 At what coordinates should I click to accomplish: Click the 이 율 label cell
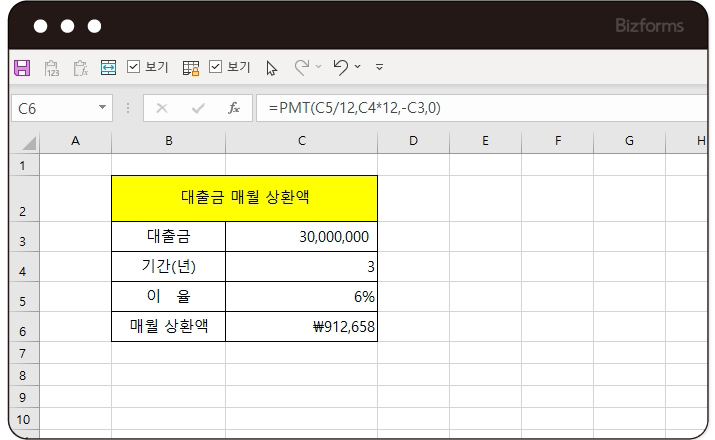click(169, 297)
